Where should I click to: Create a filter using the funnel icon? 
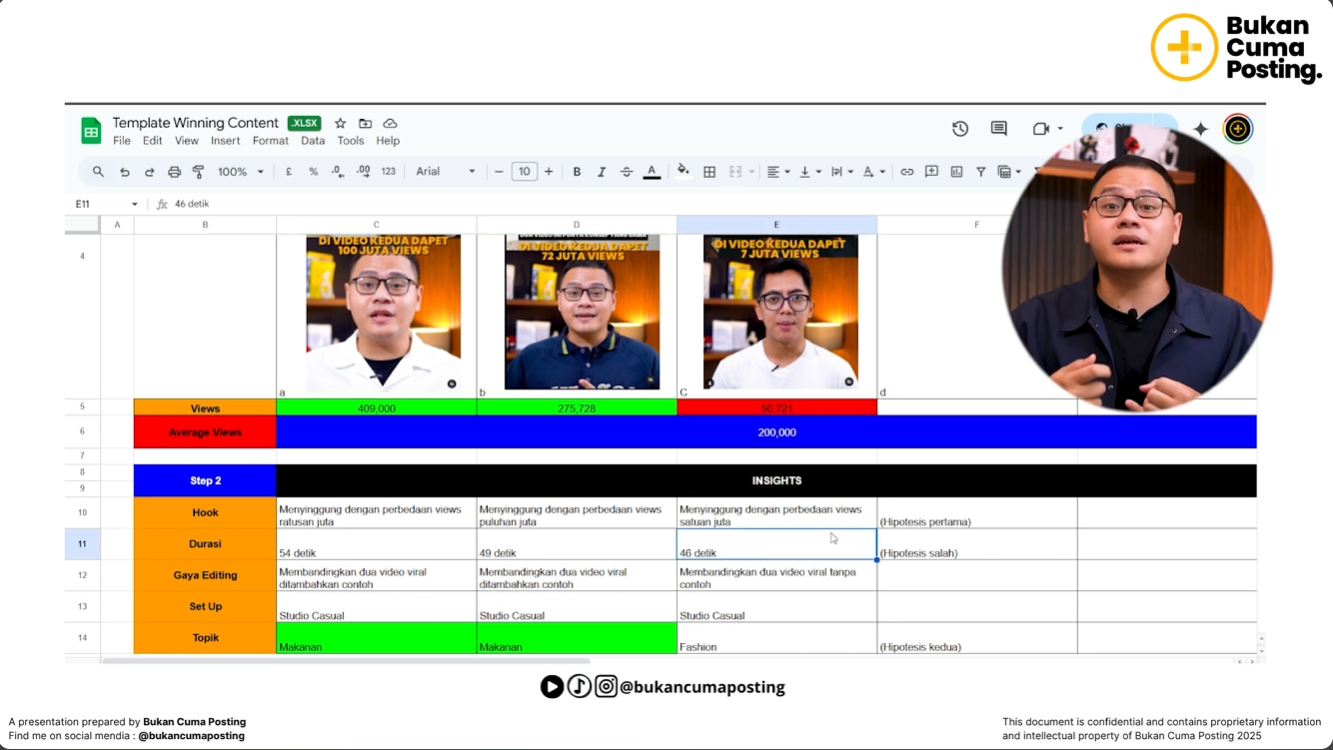click(981, 172)
